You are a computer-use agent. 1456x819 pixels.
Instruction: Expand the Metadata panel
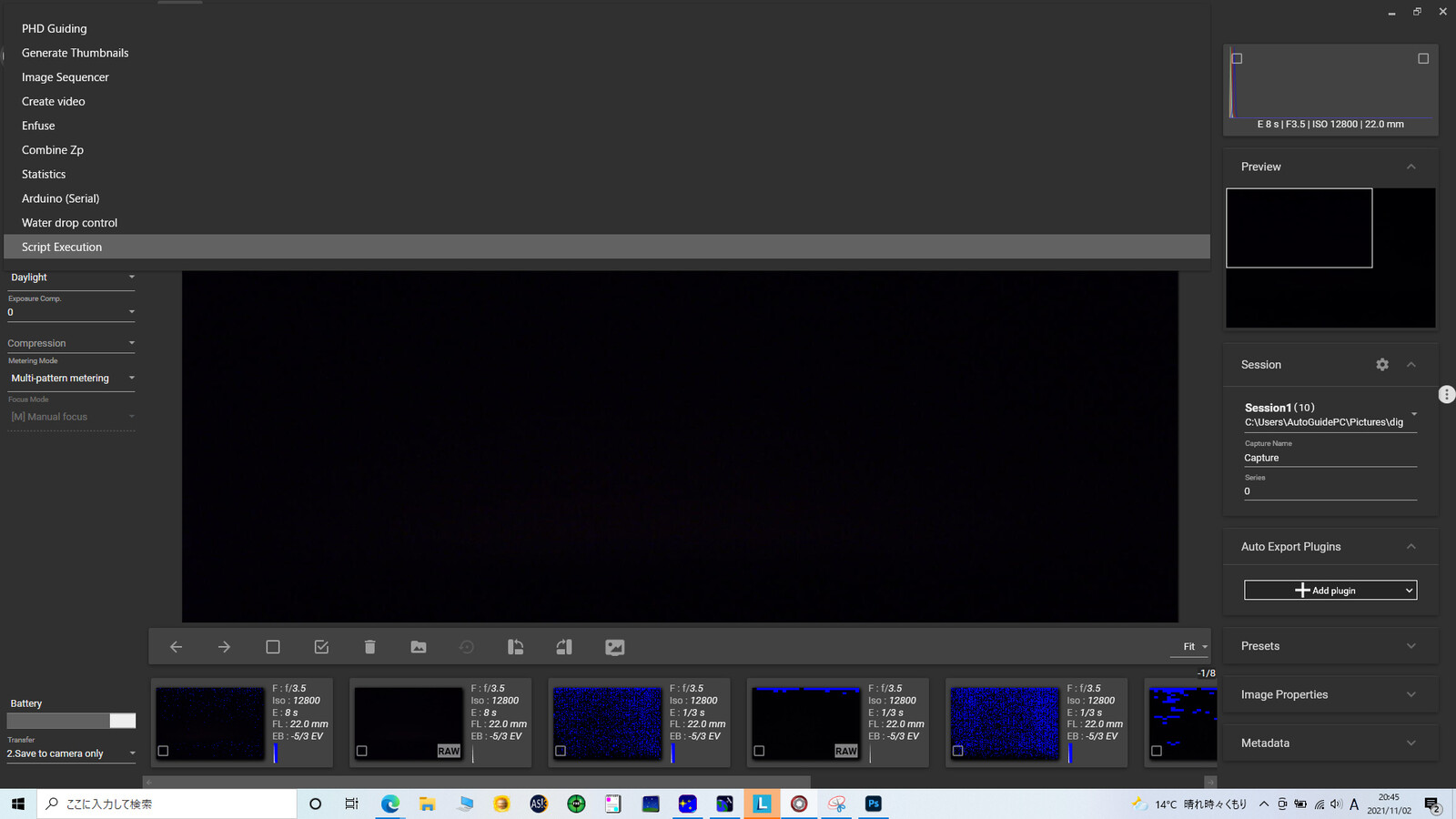click(1411, 743)
